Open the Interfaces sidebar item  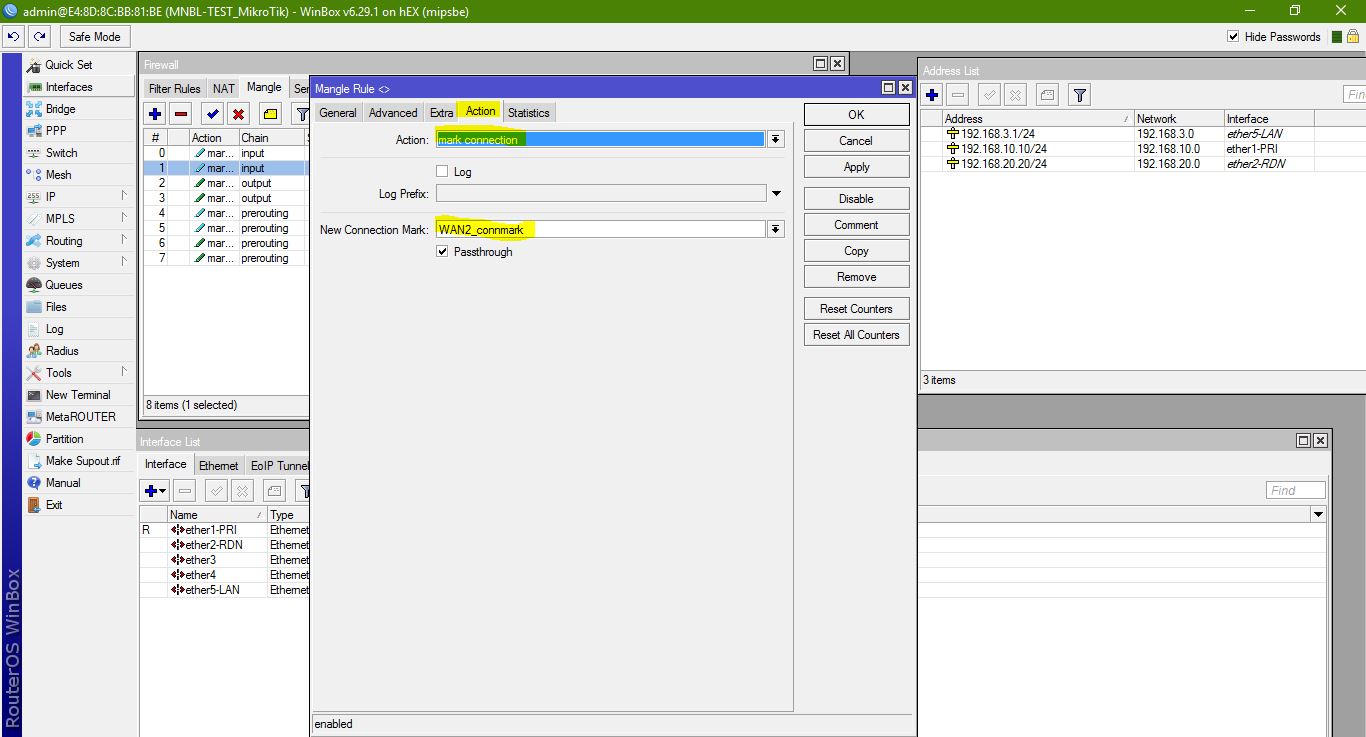(x=68, y=87)
